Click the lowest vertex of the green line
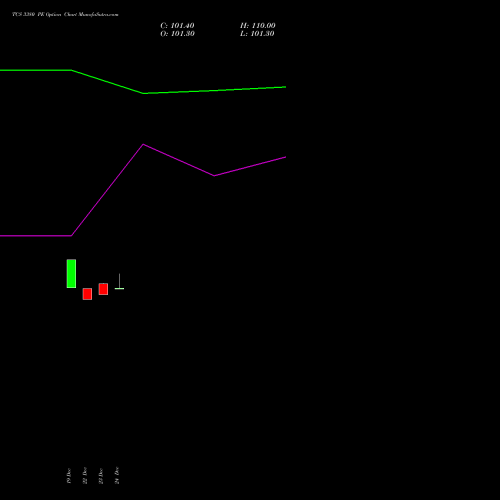This screenshot has width=500, height=500. point(143,93)
